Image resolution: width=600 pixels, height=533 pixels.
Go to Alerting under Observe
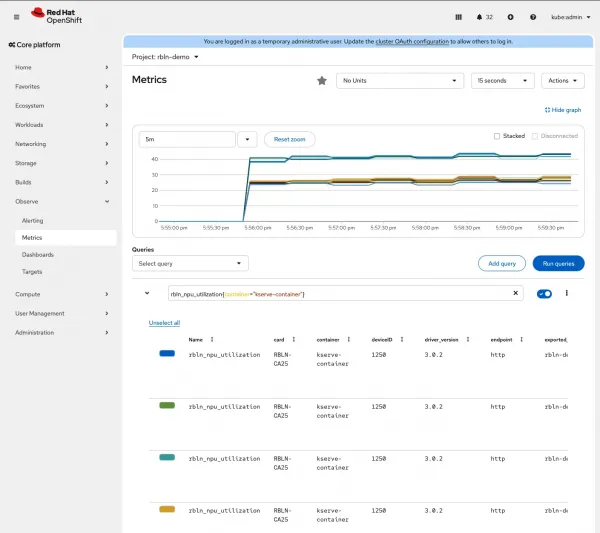pos(65,221)
